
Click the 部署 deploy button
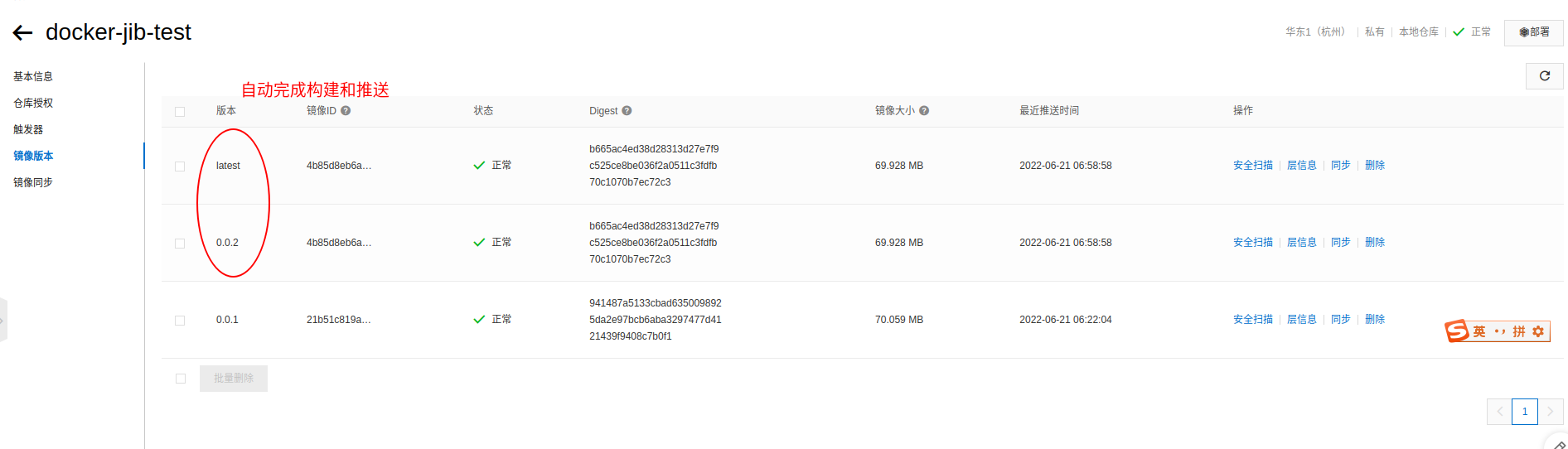tap(1533, 32)
